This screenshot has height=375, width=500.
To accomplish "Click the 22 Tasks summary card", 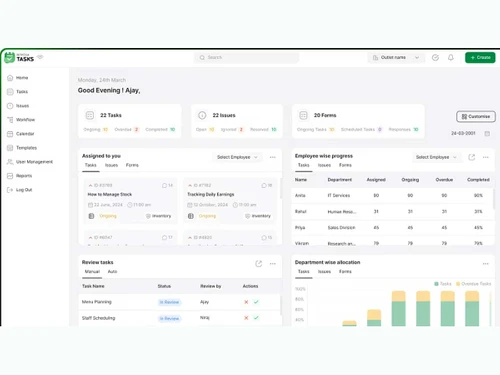I will [130, 121].
